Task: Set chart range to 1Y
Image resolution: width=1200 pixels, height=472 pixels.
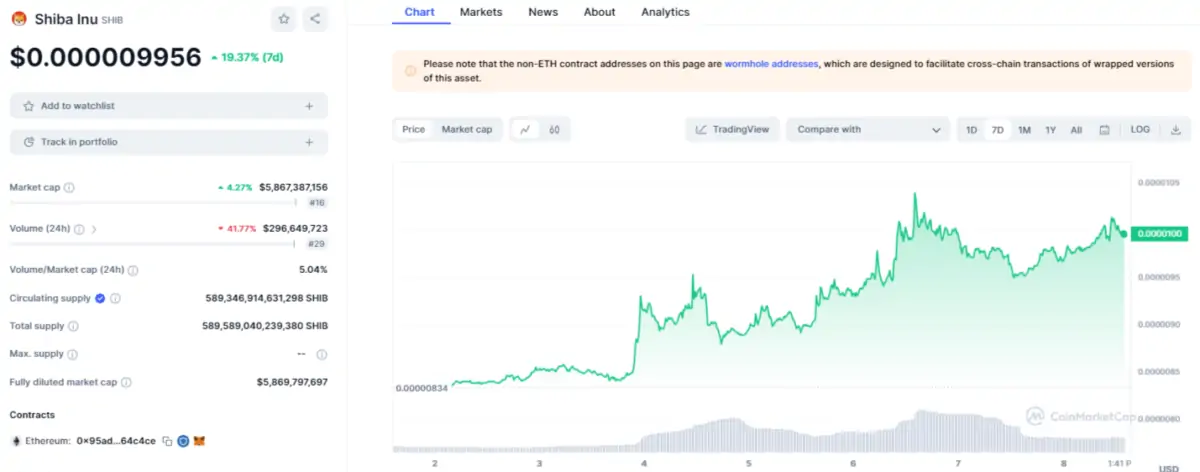Action: tap(1050, 130)
